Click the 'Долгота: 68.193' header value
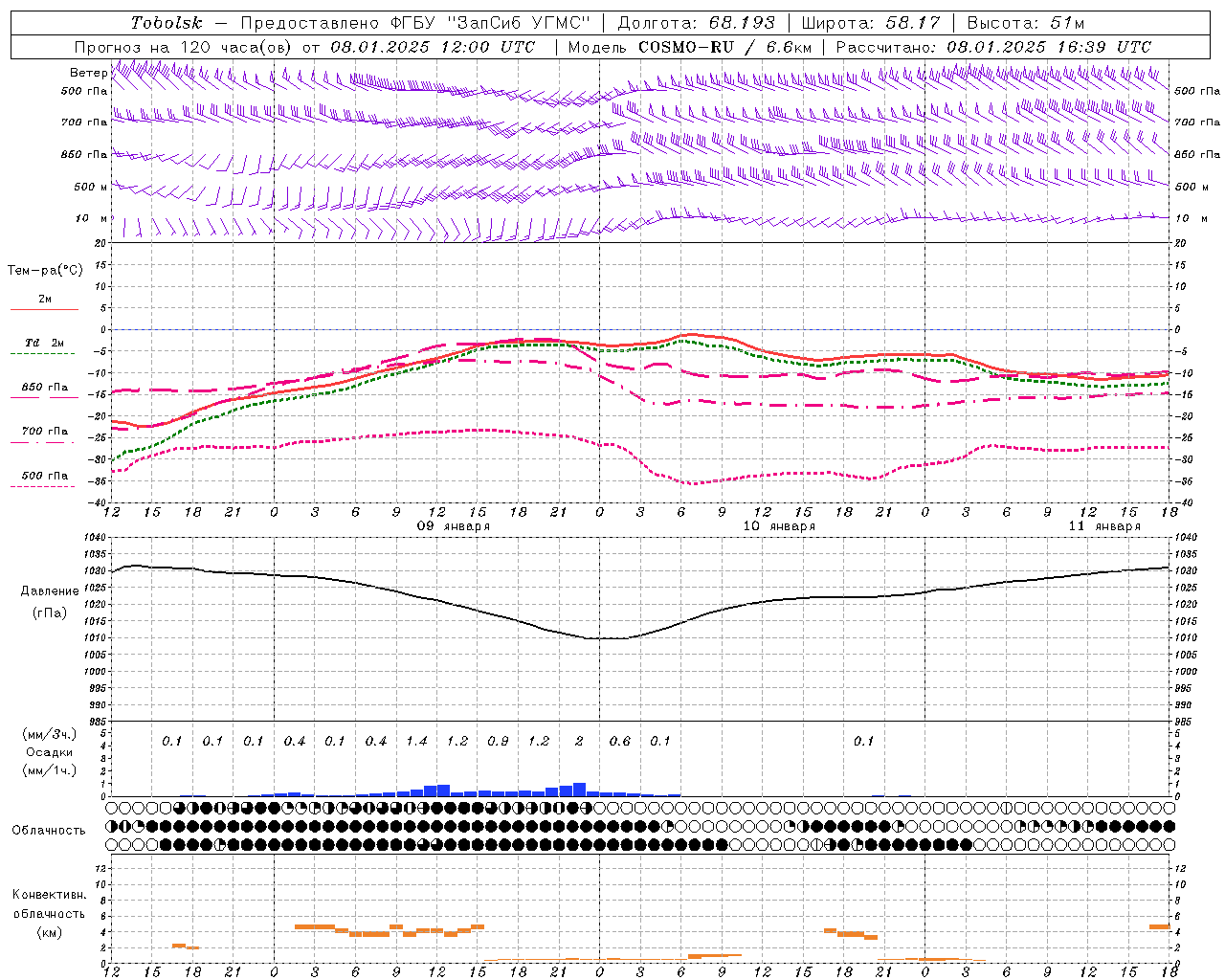The image size is (1225, 980). coord(697,23)
